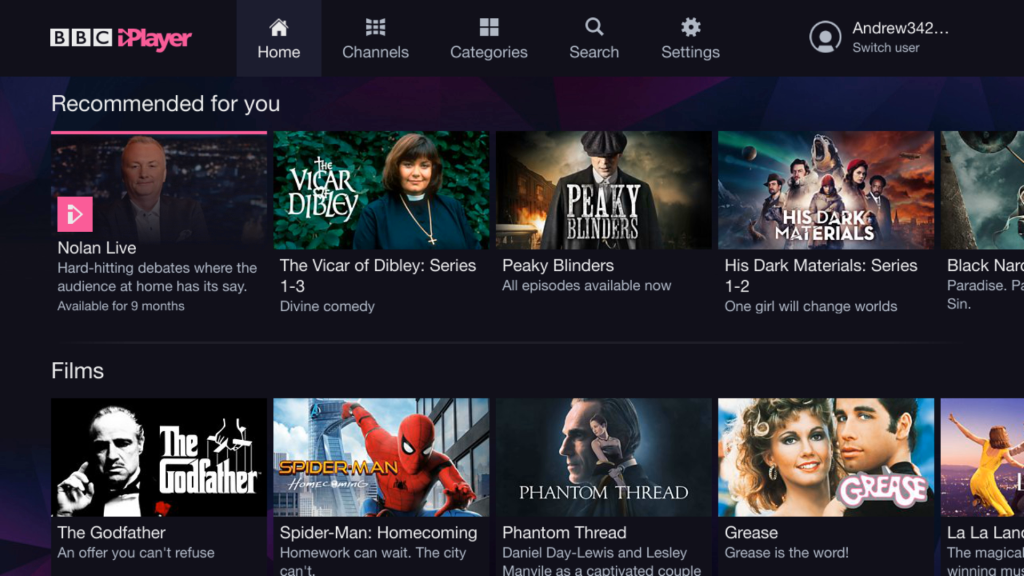This screenshot has width=1024, height=576.
Task: Select His Dark Materials poster image
Action: (x=825, y=190)
